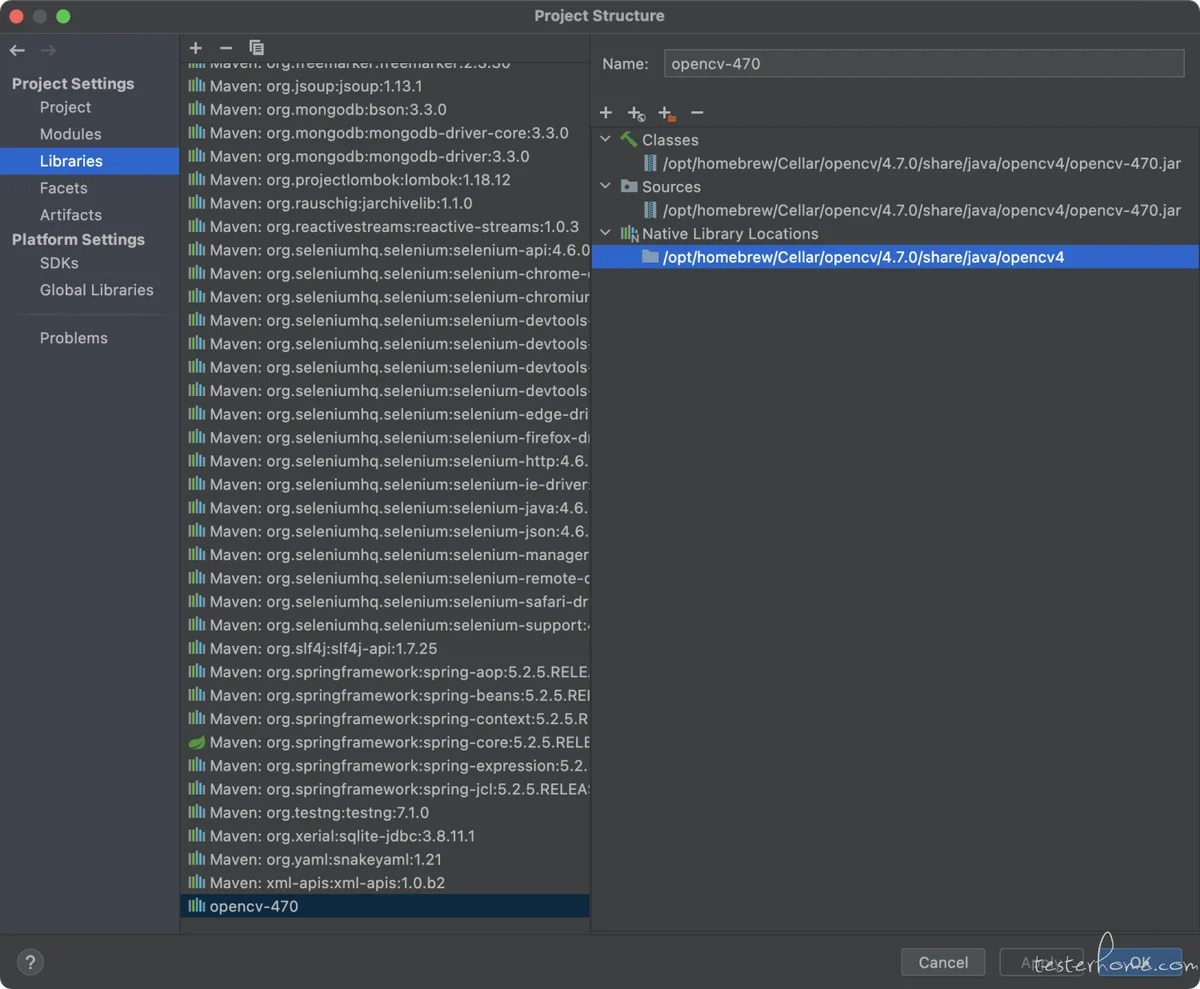Go back using the left arrow
This screenshot has height=989, width=1200.
point(17,50)
